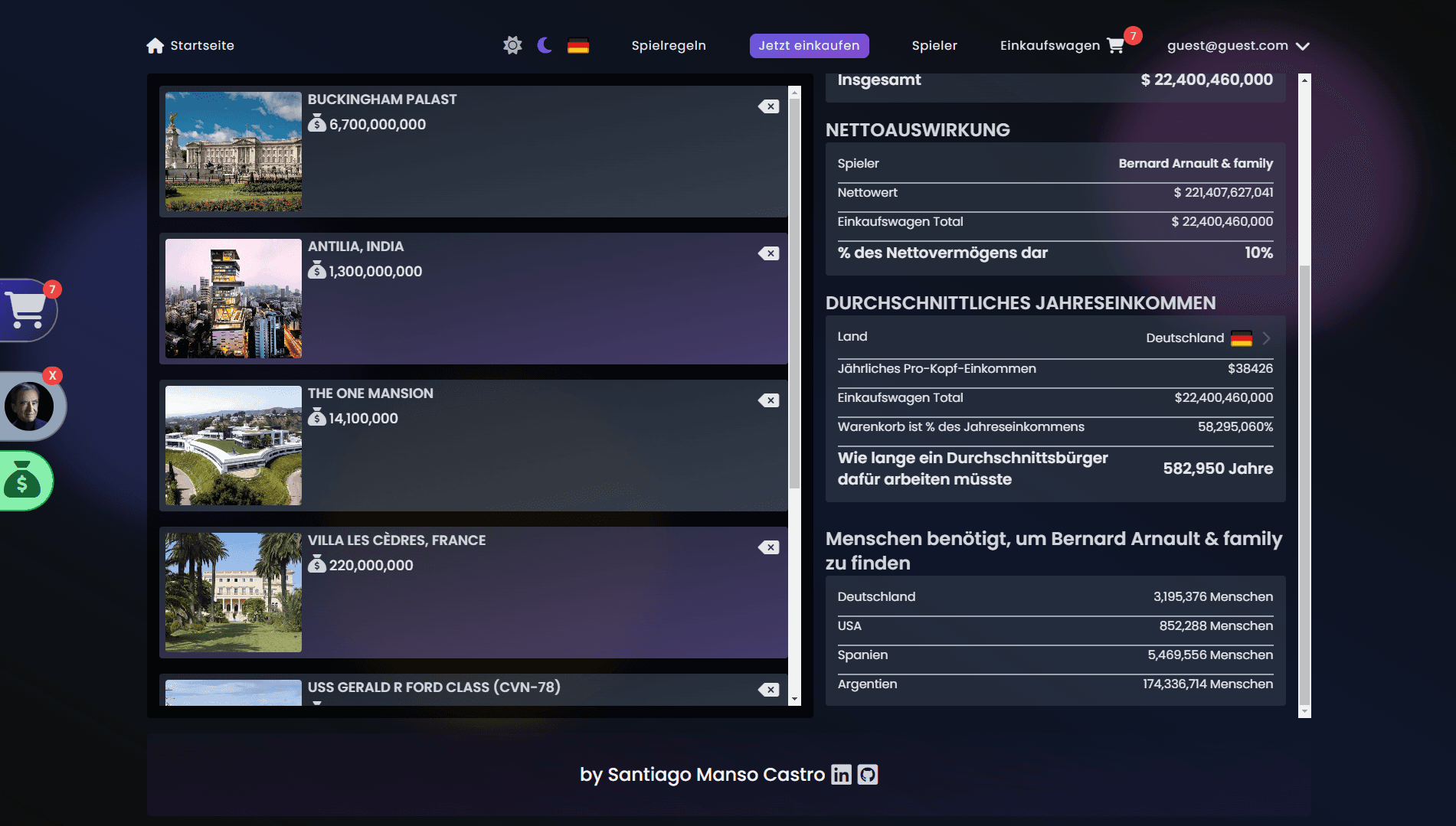Click the summary panel scrollbar up arrow
This screenshot has width=1456, height=826.
(x=1304, y=80)
